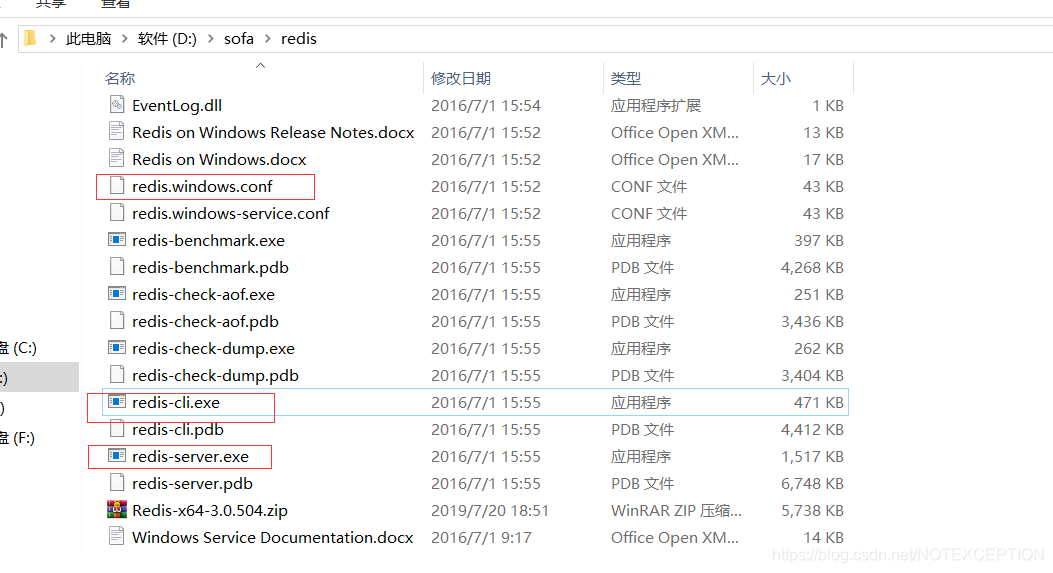
Task: Click the EventLog.dll file icon
Action: pyautogui.click(x=117, y=105)
